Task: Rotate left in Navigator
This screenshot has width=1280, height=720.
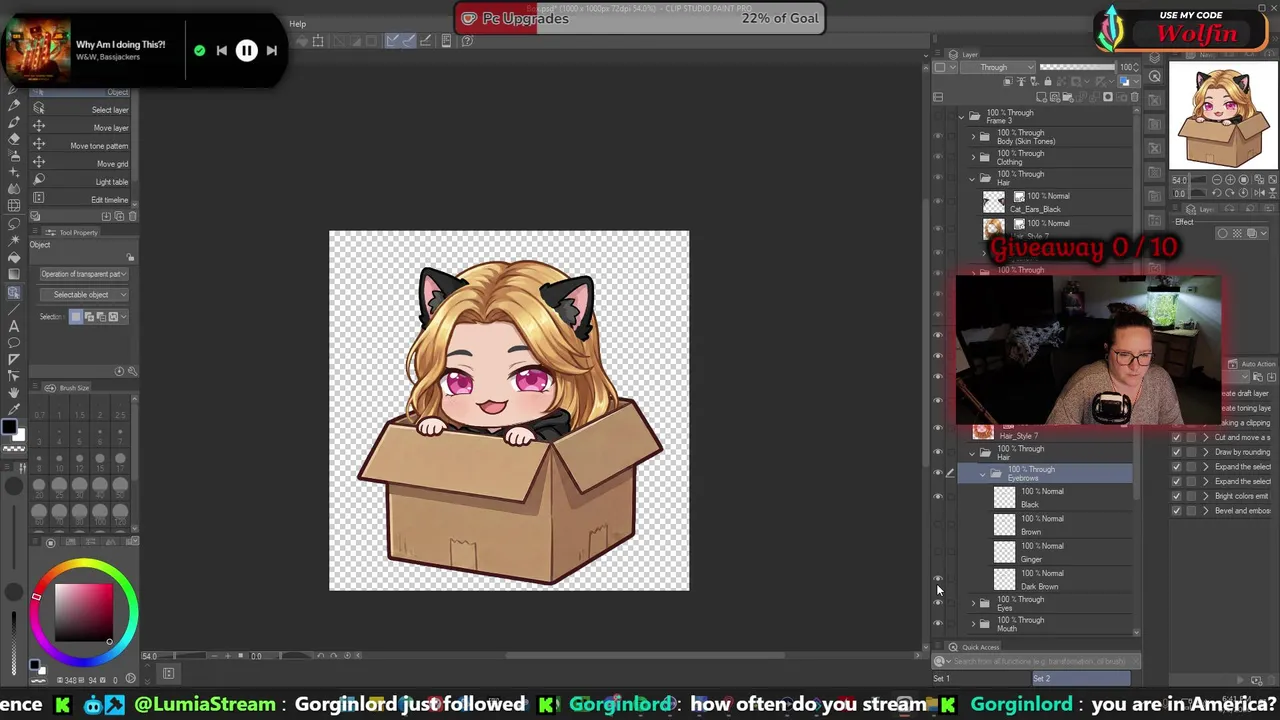Action: [1216, 193]
